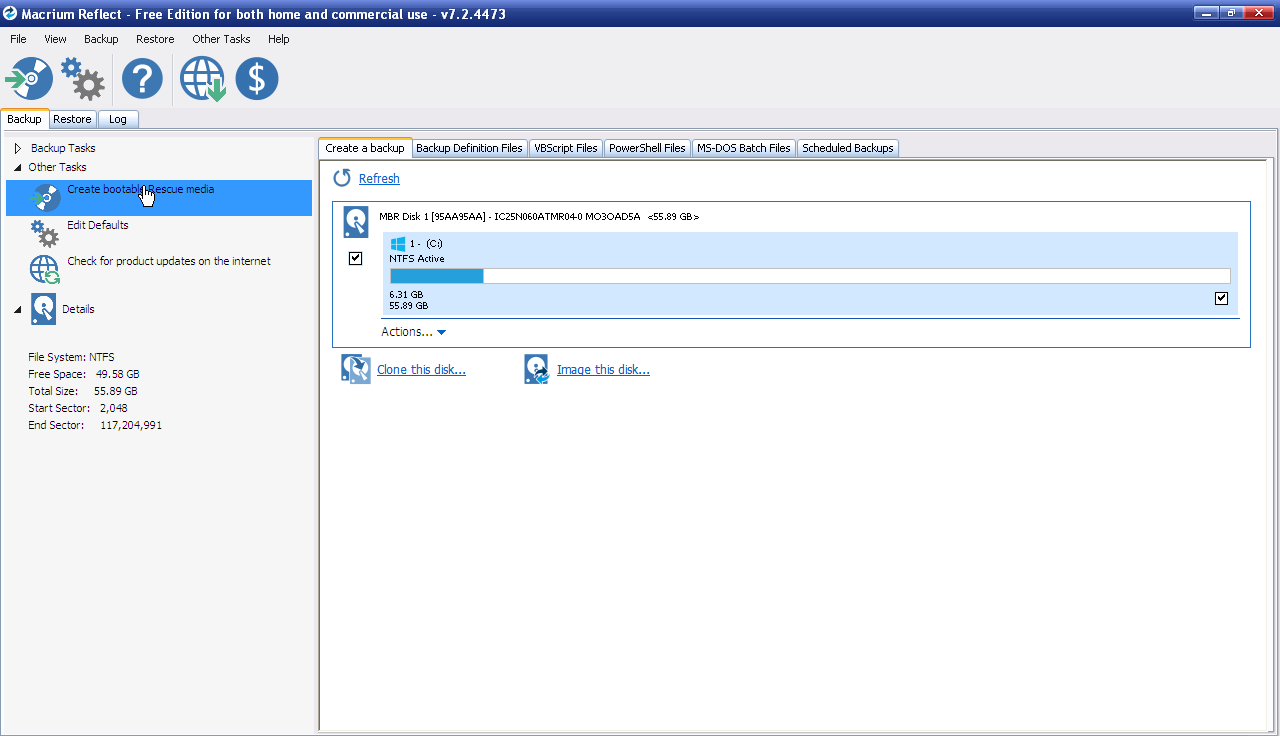Click the MBR Disk 1 hard drive icon
The image size is (1280, 736).
[x=356, y=222]
